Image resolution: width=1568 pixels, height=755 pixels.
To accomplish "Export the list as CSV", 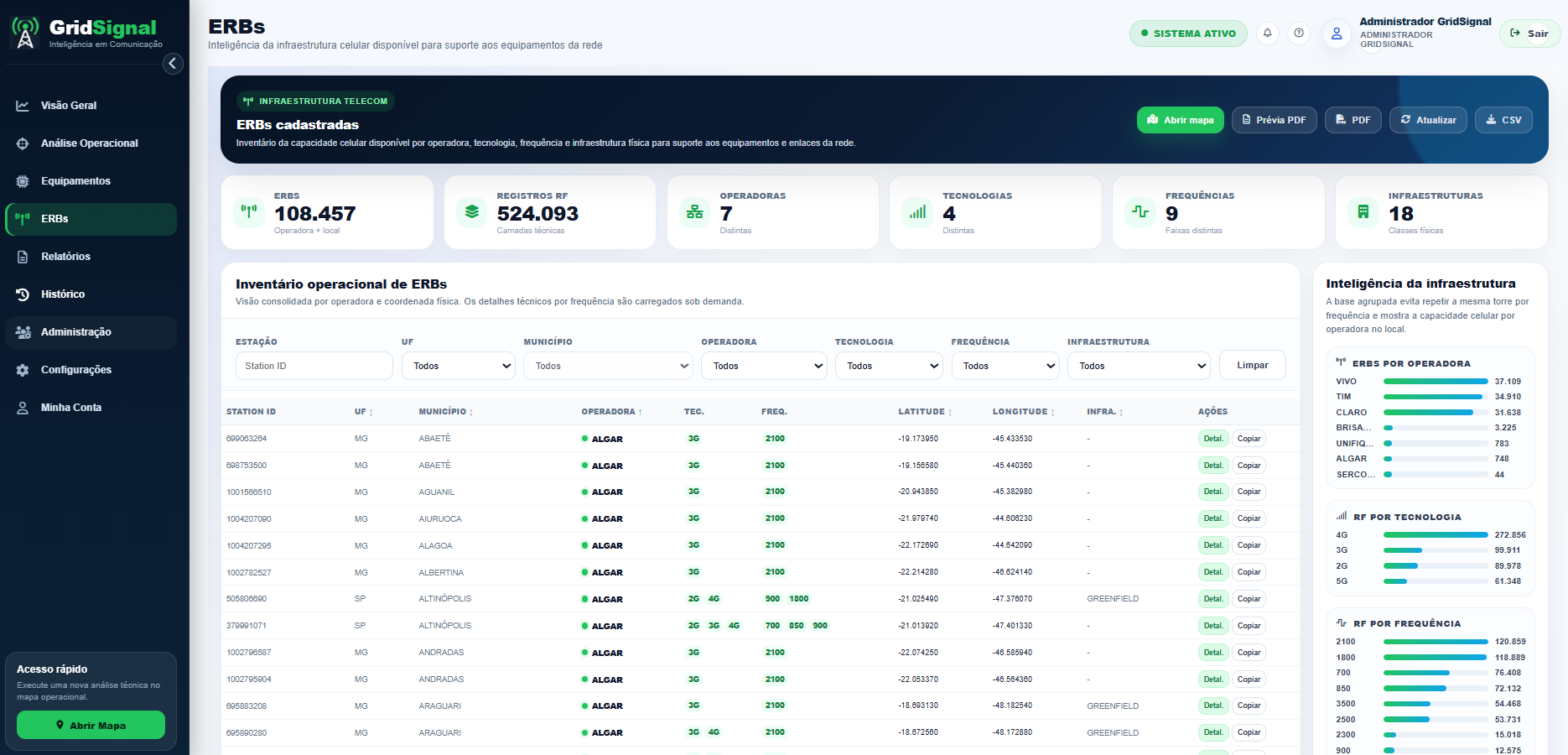I will (x=1503, y=120).
